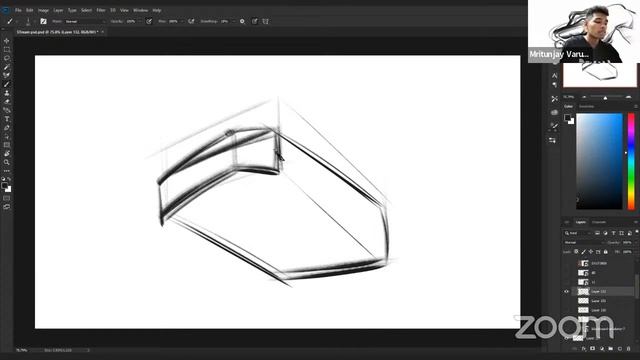Screen dimensions: 640x360
Task: Open the Edit menu
Action: point(29,10)
